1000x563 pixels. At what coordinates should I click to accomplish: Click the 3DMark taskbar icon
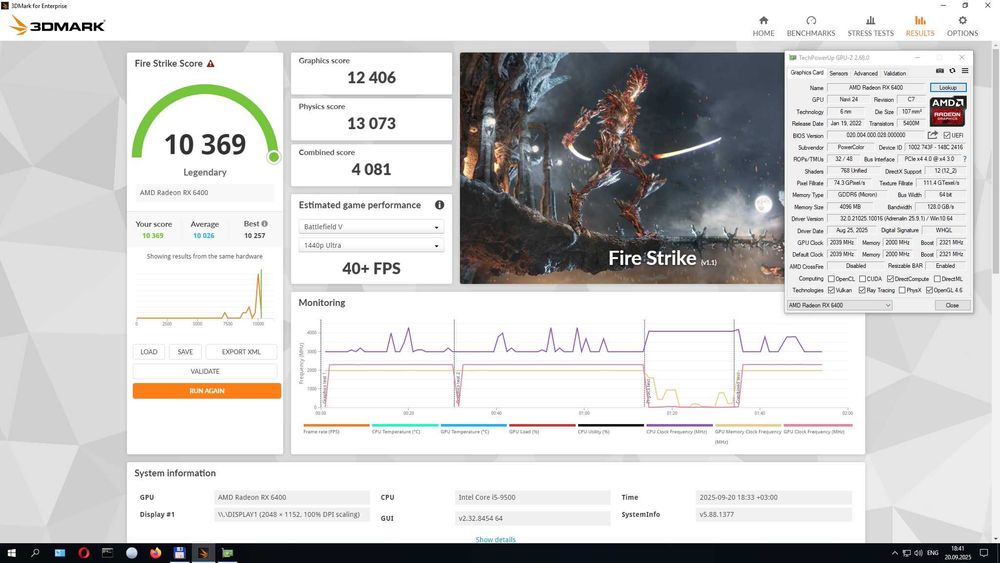tap(203, 553)
